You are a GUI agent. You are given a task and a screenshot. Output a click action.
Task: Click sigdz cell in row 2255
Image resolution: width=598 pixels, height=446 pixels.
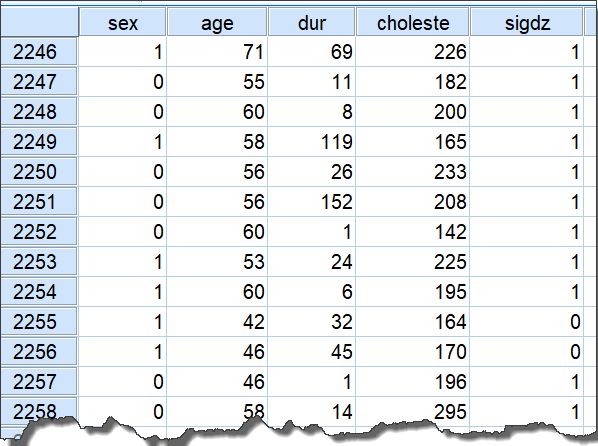click(527, 322)
